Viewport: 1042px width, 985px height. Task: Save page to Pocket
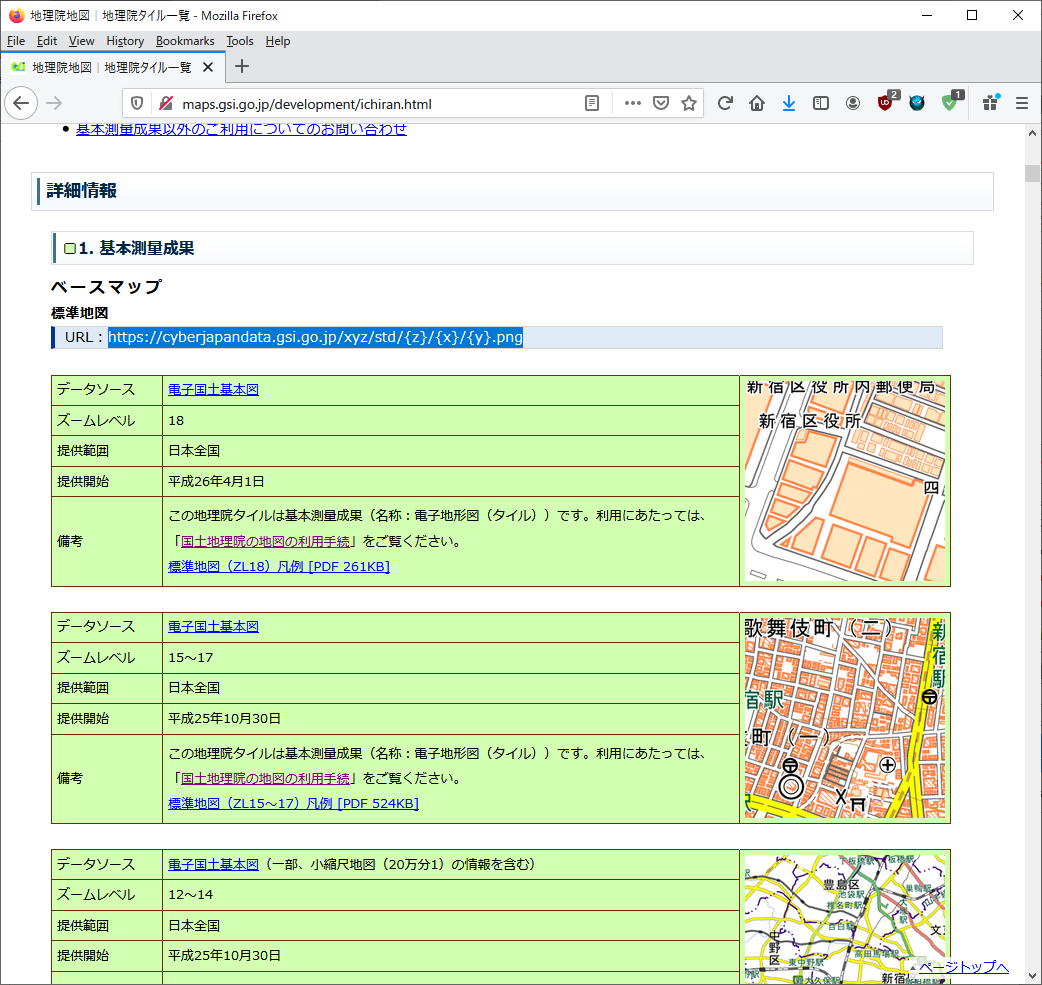coord(661,103)
